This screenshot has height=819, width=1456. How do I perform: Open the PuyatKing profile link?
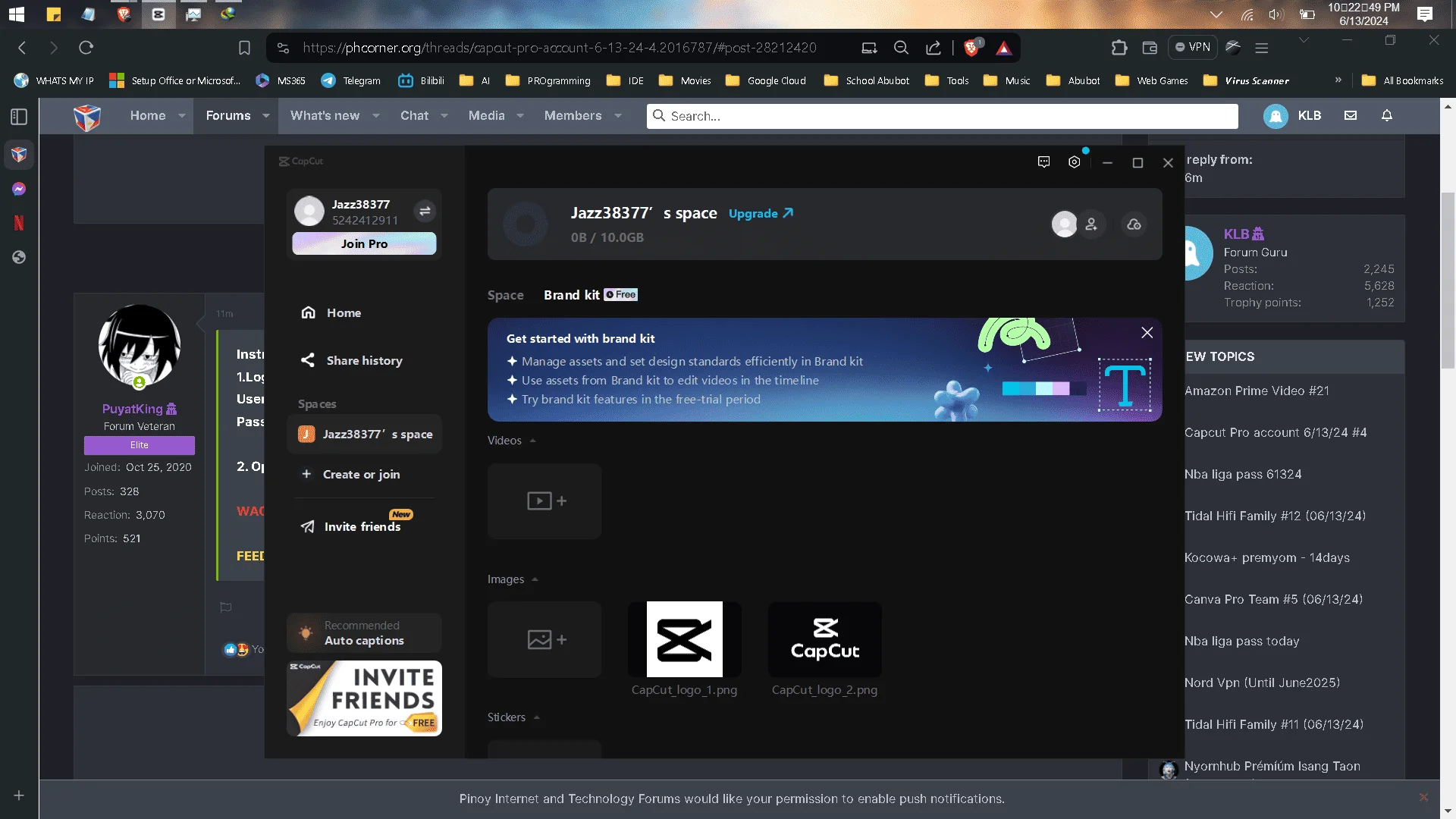pyautogui.click(x=133, y=409)
